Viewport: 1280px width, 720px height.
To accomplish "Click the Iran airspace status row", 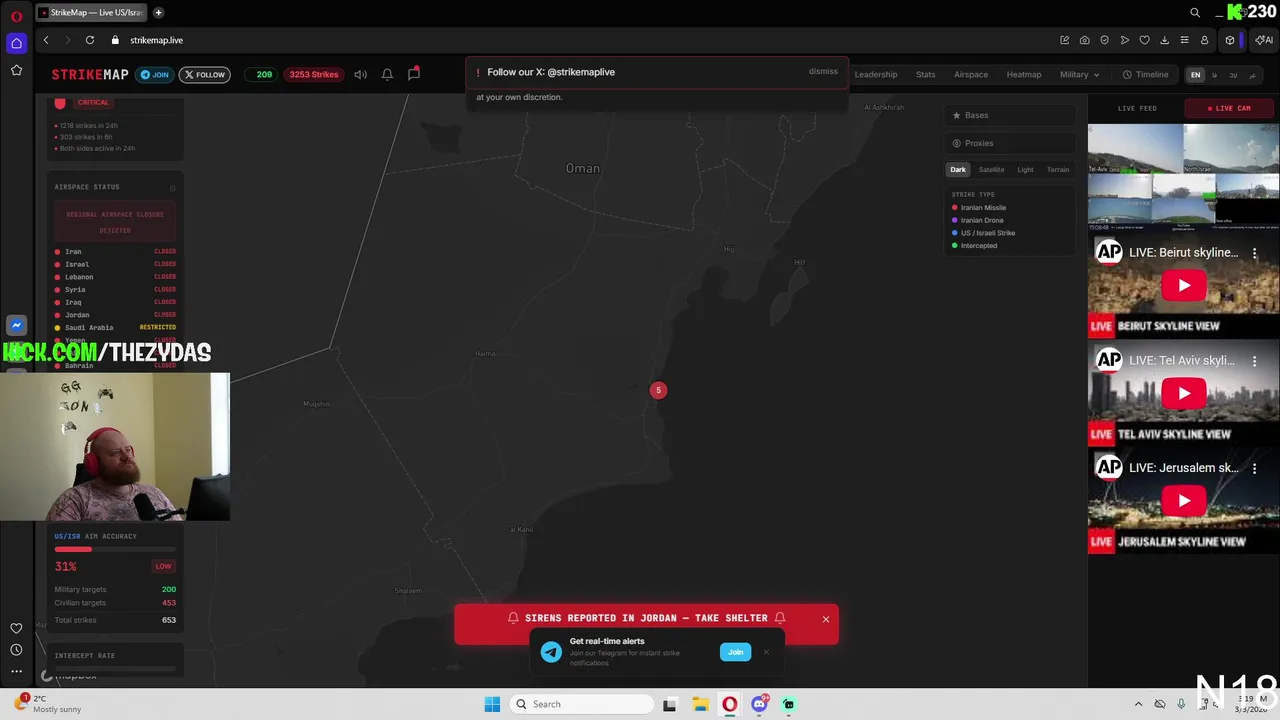I will [x=115, y=251].
